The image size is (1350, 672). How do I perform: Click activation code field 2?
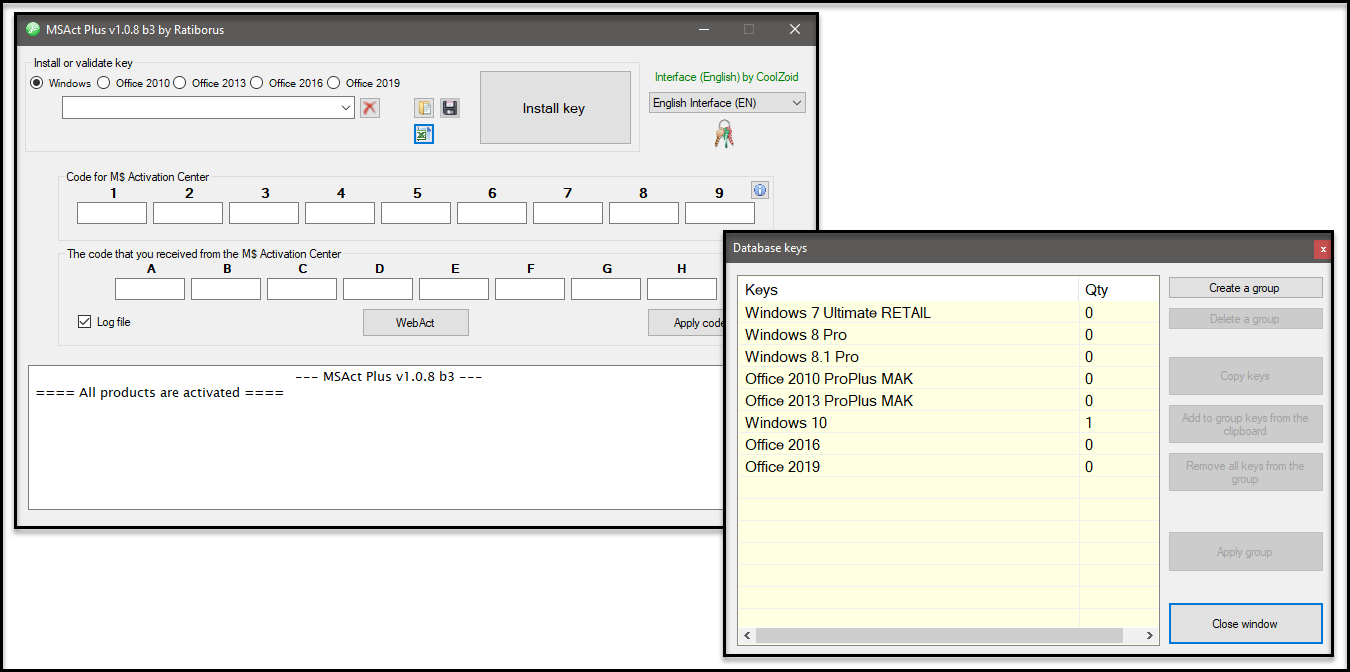[188, 213]
